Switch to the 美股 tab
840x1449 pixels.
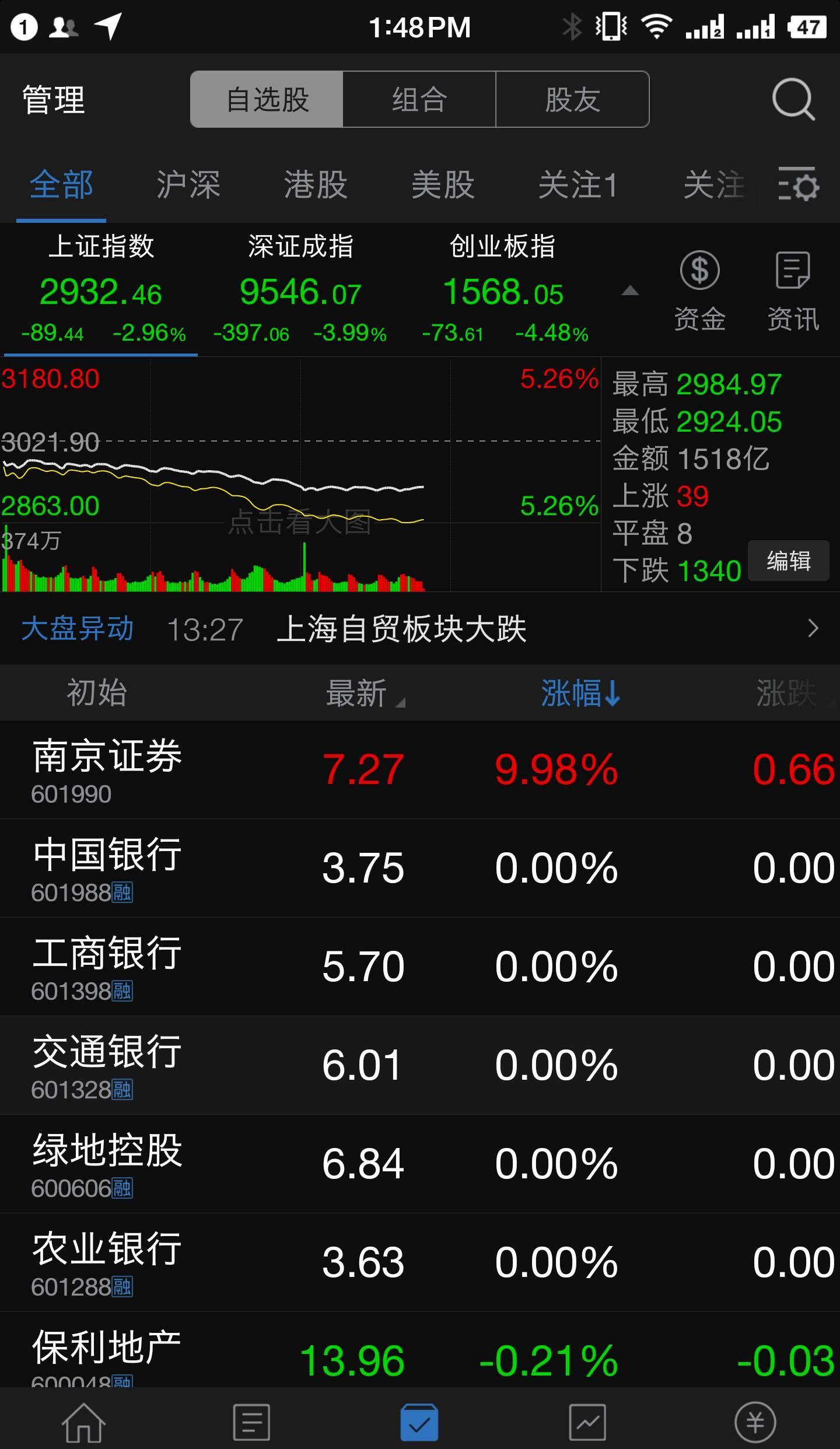click(x=443, y=185)
